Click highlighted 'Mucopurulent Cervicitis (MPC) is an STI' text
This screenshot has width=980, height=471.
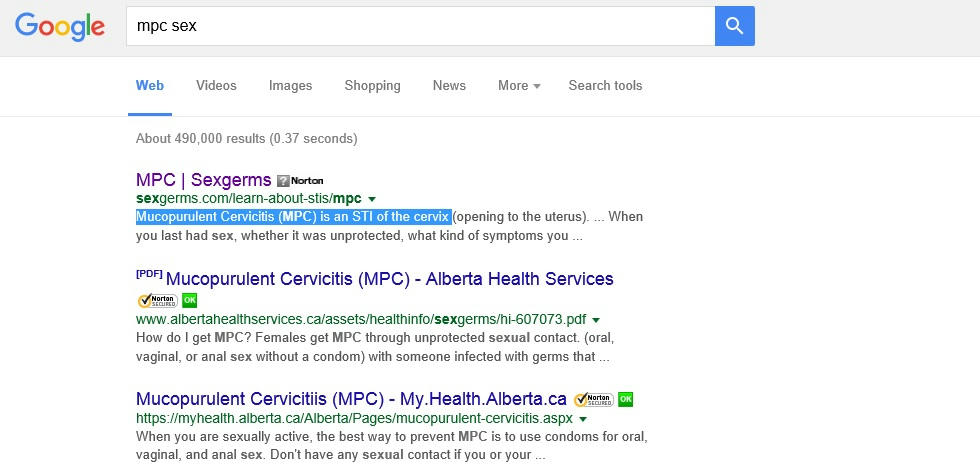click(x=293, y=217)
